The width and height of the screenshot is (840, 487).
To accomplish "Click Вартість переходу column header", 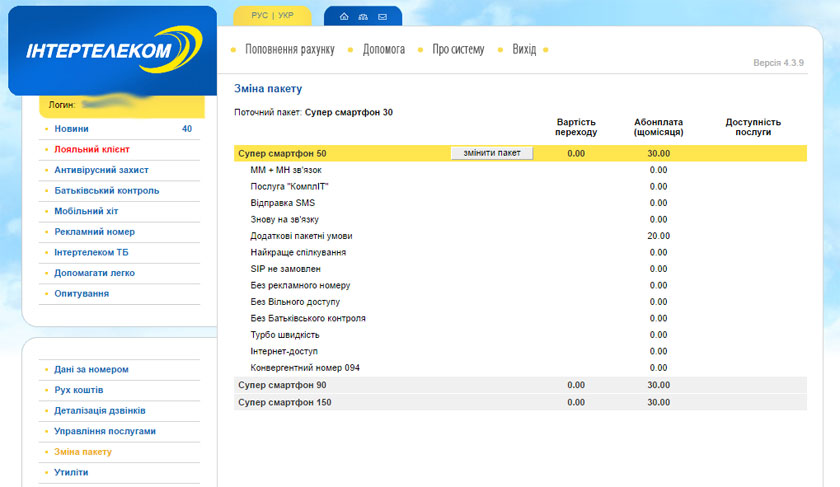I will 576,127.
